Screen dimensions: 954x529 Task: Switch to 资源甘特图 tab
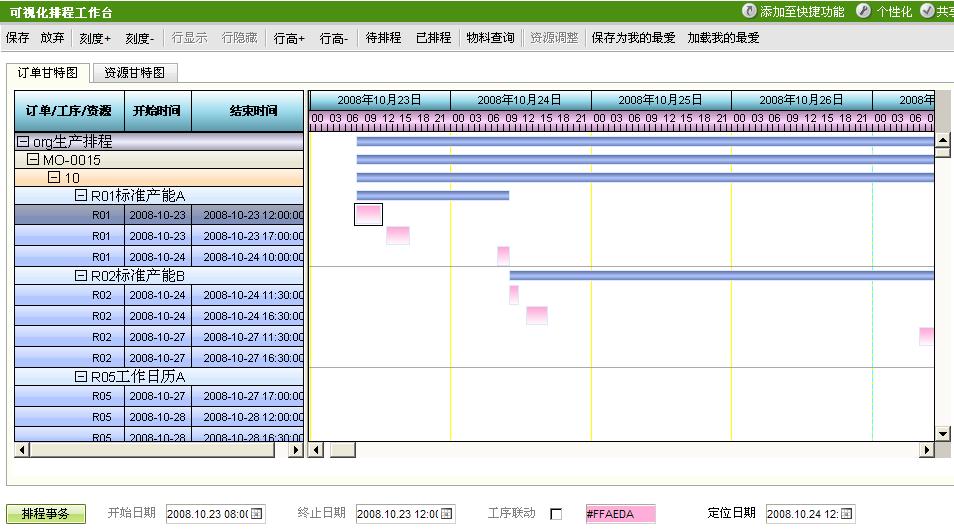click(x=134, y=72)
